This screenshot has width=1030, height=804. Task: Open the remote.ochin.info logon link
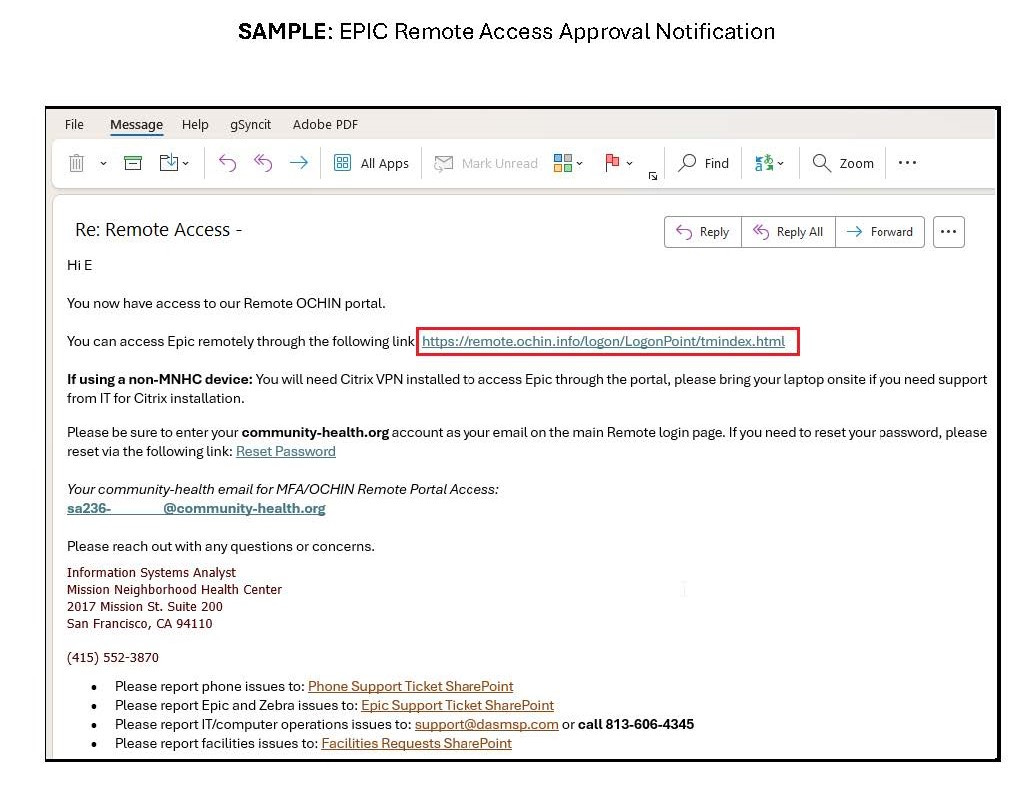[x=603, y=342]
